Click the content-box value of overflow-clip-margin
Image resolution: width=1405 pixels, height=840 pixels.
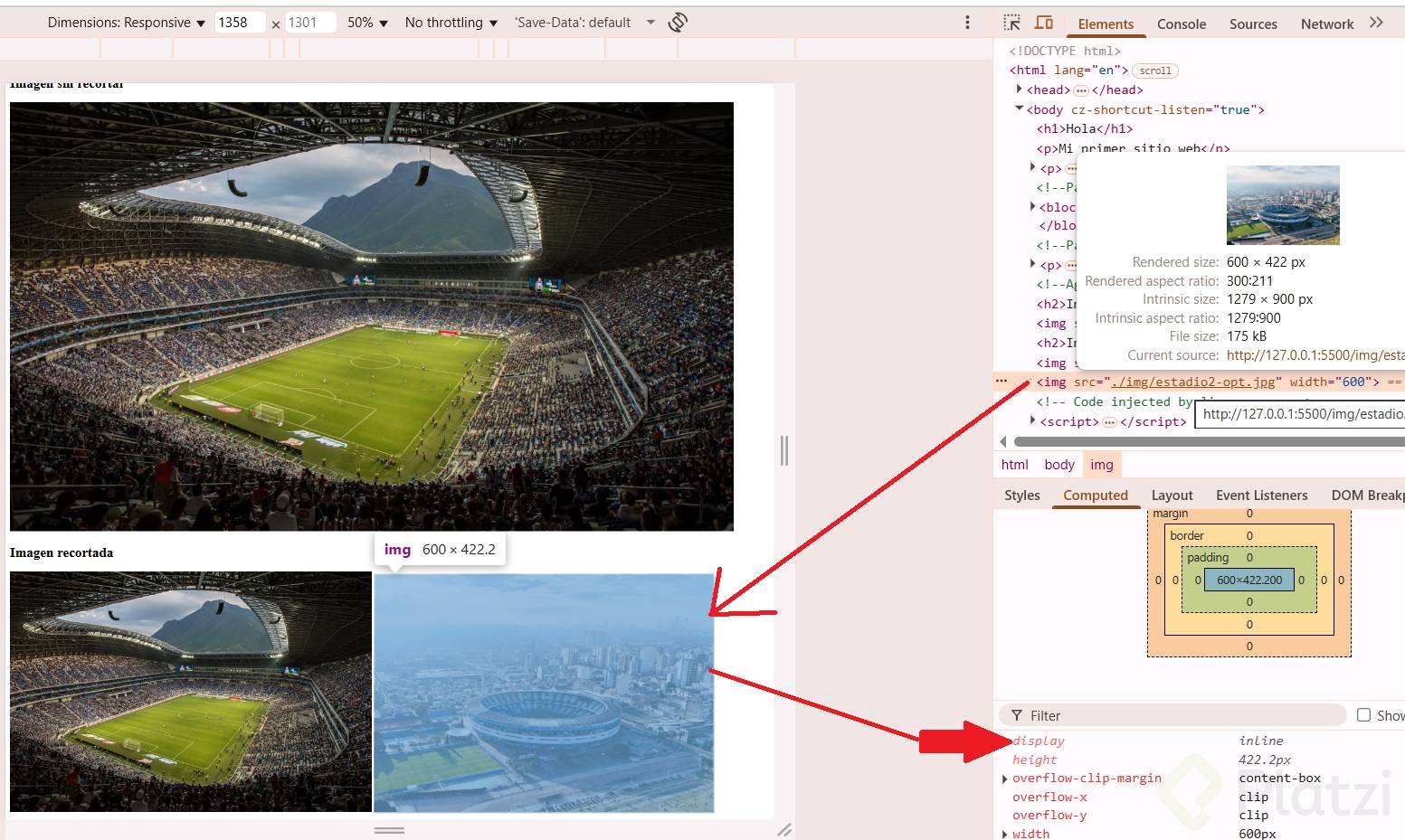click(1280, 779)
